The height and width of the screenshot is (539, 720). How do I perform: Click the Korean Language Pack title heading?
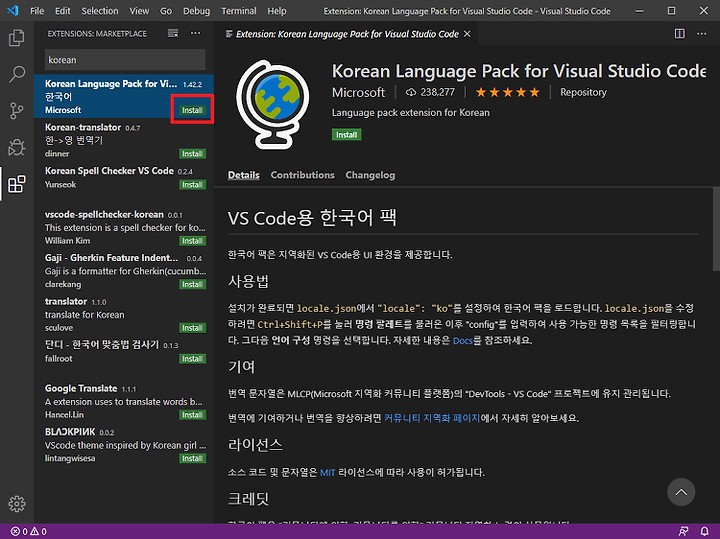tap(518, 71)
